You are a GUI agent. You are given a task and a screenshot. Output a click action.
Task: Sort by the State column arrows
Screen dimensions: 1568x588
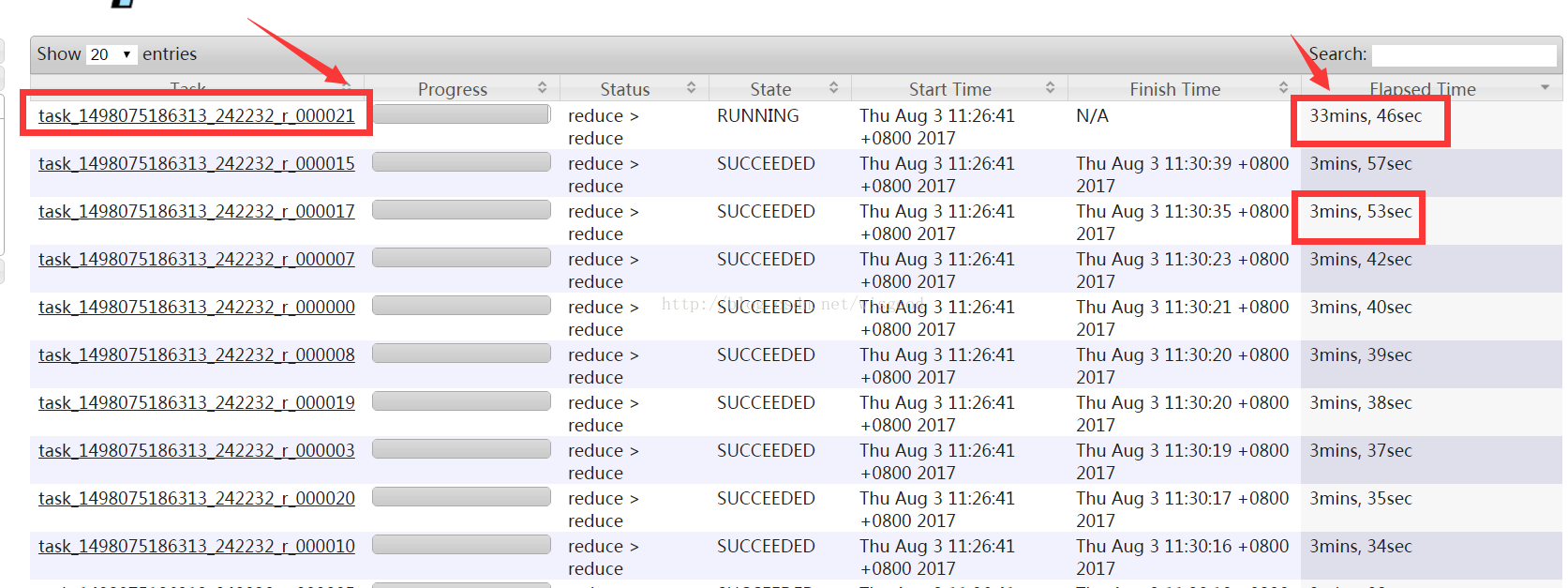(x=833, y=87)
